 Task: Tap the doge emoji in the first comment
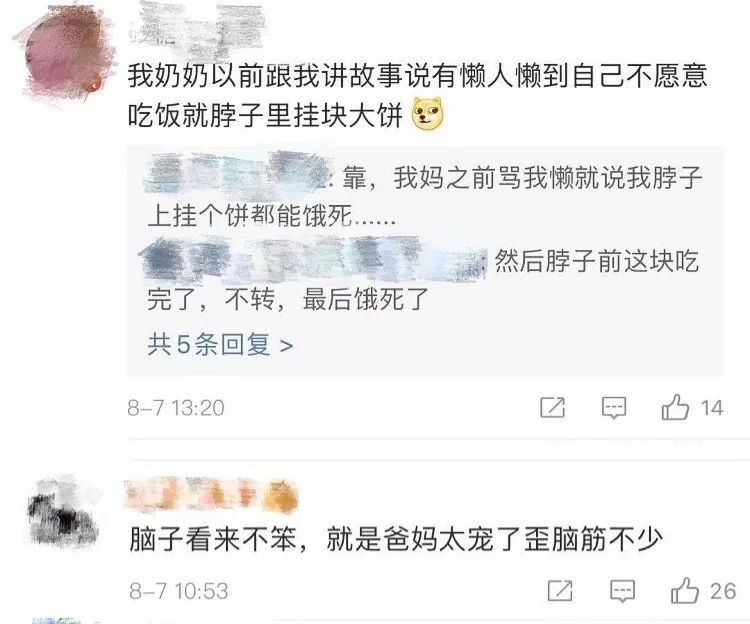pyautogui.click(x=428, y=114)
